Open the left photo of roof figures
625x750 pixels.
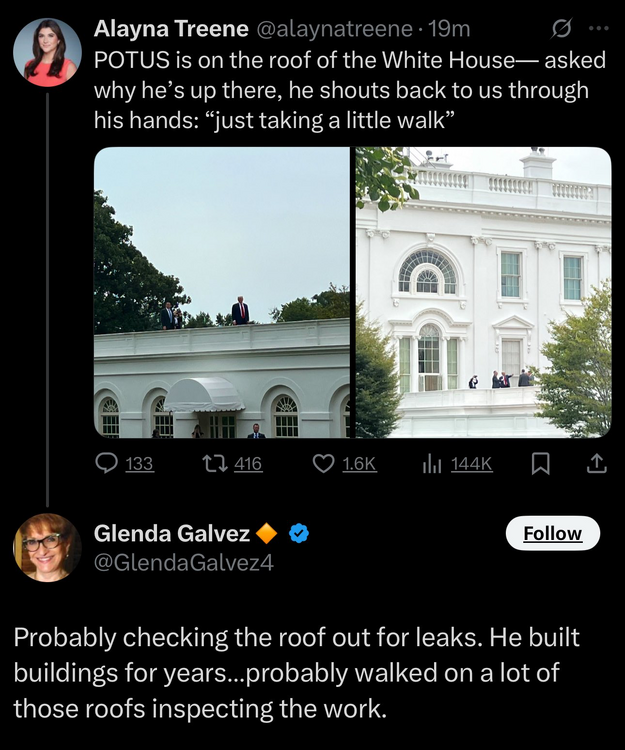click(222, 292)
